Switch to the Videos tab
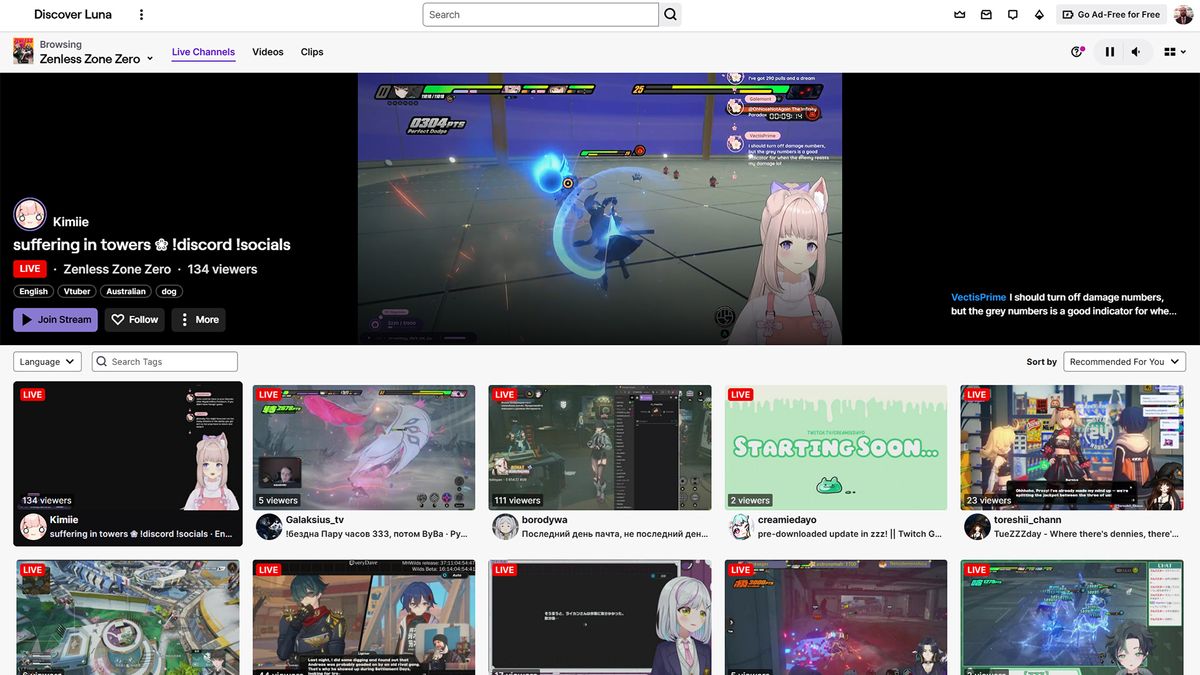The height and width of the screenshot is (675, 1200). point(268,51)
